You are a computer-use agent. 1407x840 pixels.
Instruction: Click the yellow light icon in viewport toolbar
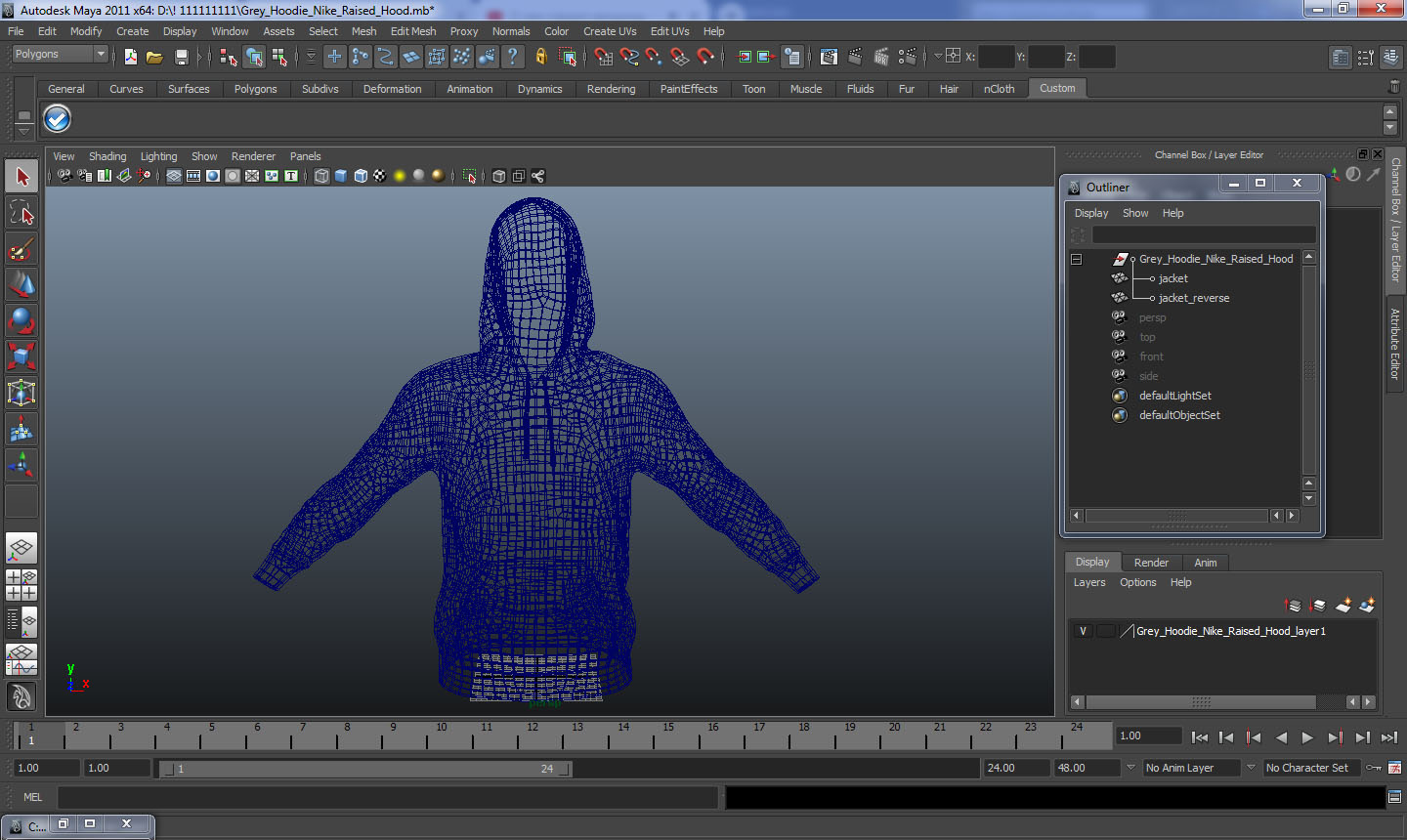pos(400,176)
